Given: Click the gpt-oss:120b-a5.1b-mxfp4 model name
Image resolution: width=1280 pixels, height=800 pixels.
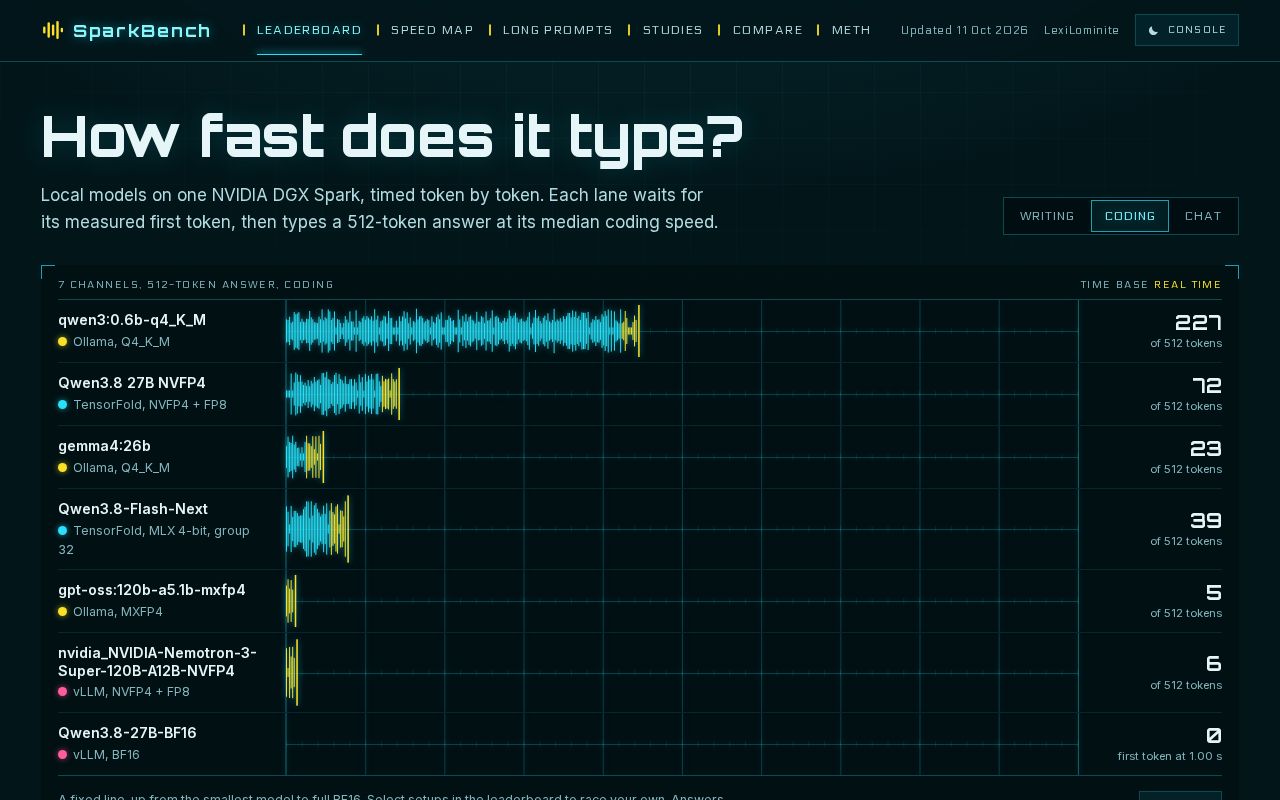Looking at the screenshot, I should pos(152,590).
